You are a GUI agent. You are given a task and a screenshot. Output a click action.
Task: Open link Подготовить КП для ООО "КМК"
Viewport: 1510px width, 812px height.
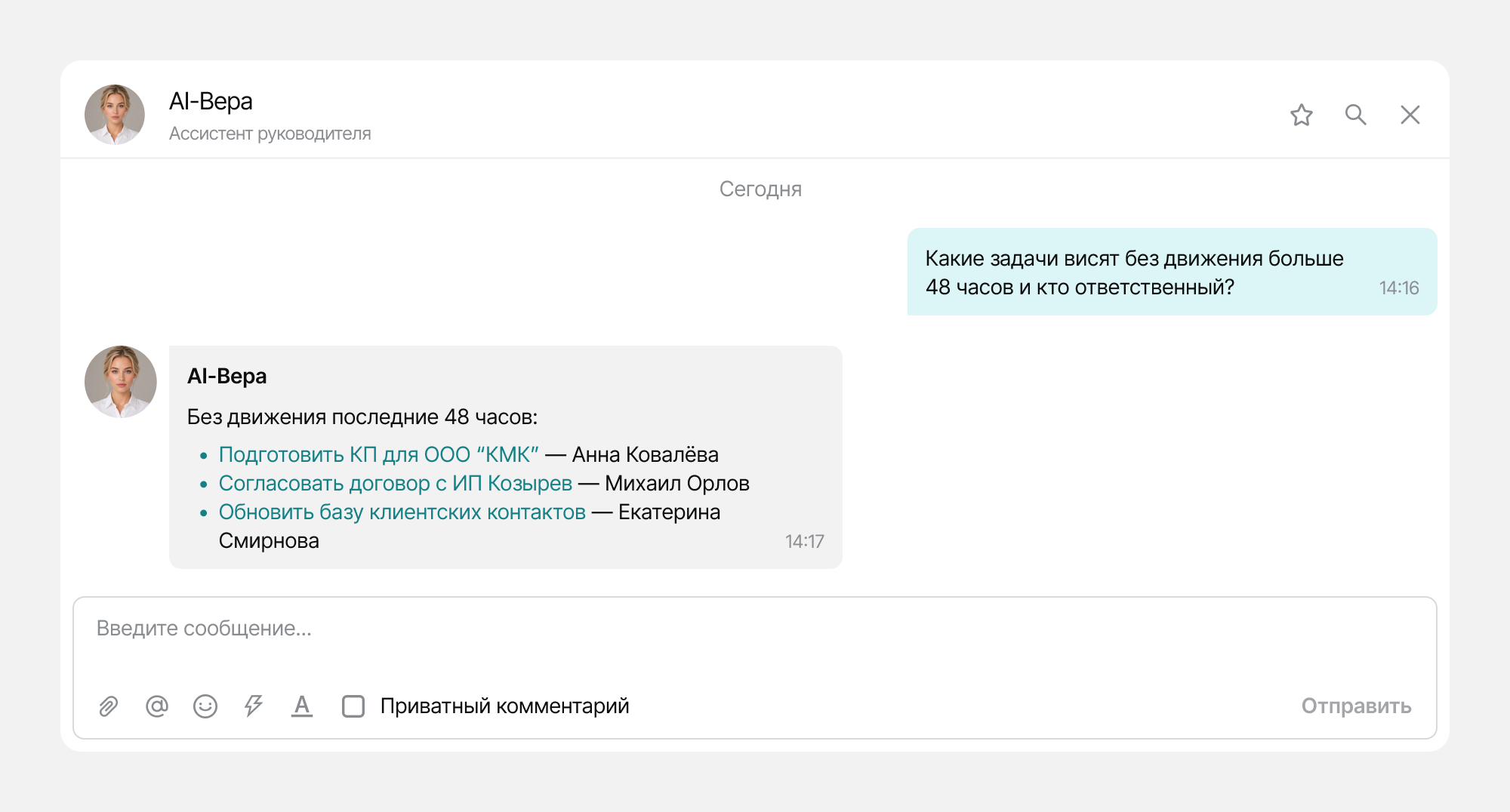(x=378, y=455)
